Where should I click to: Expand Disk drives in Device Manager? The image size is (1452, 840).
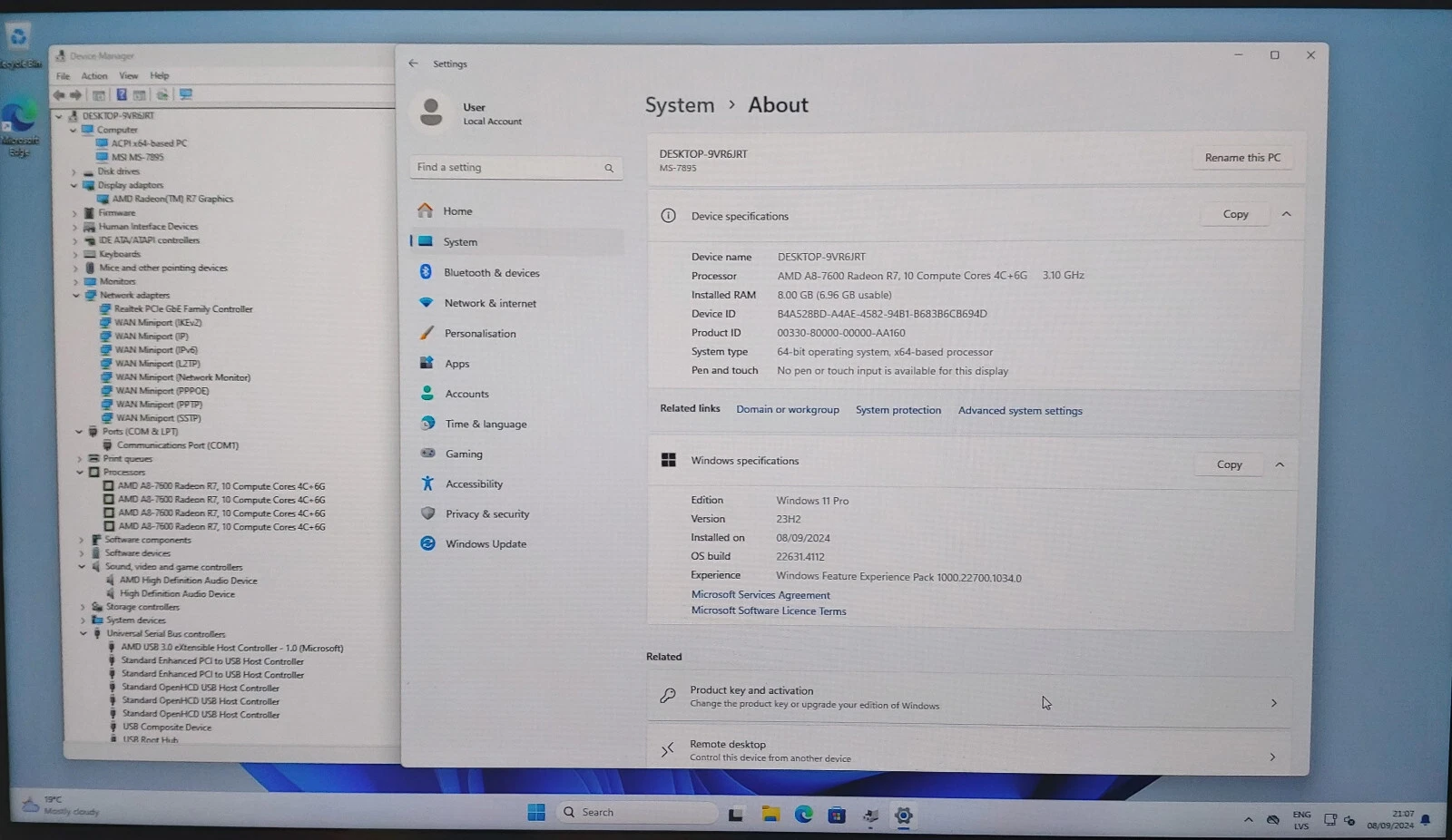pos(74,171)
